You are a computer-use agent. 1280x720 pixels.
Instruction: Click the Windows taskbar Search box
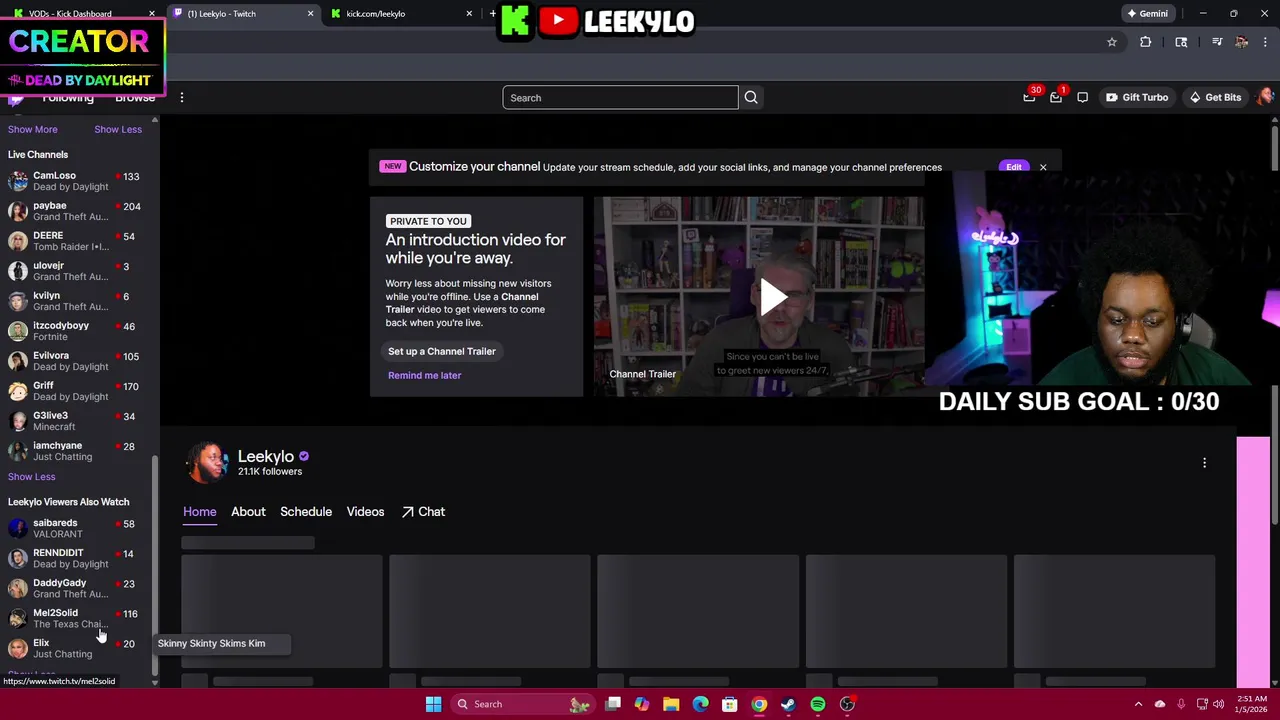(523, 704)
